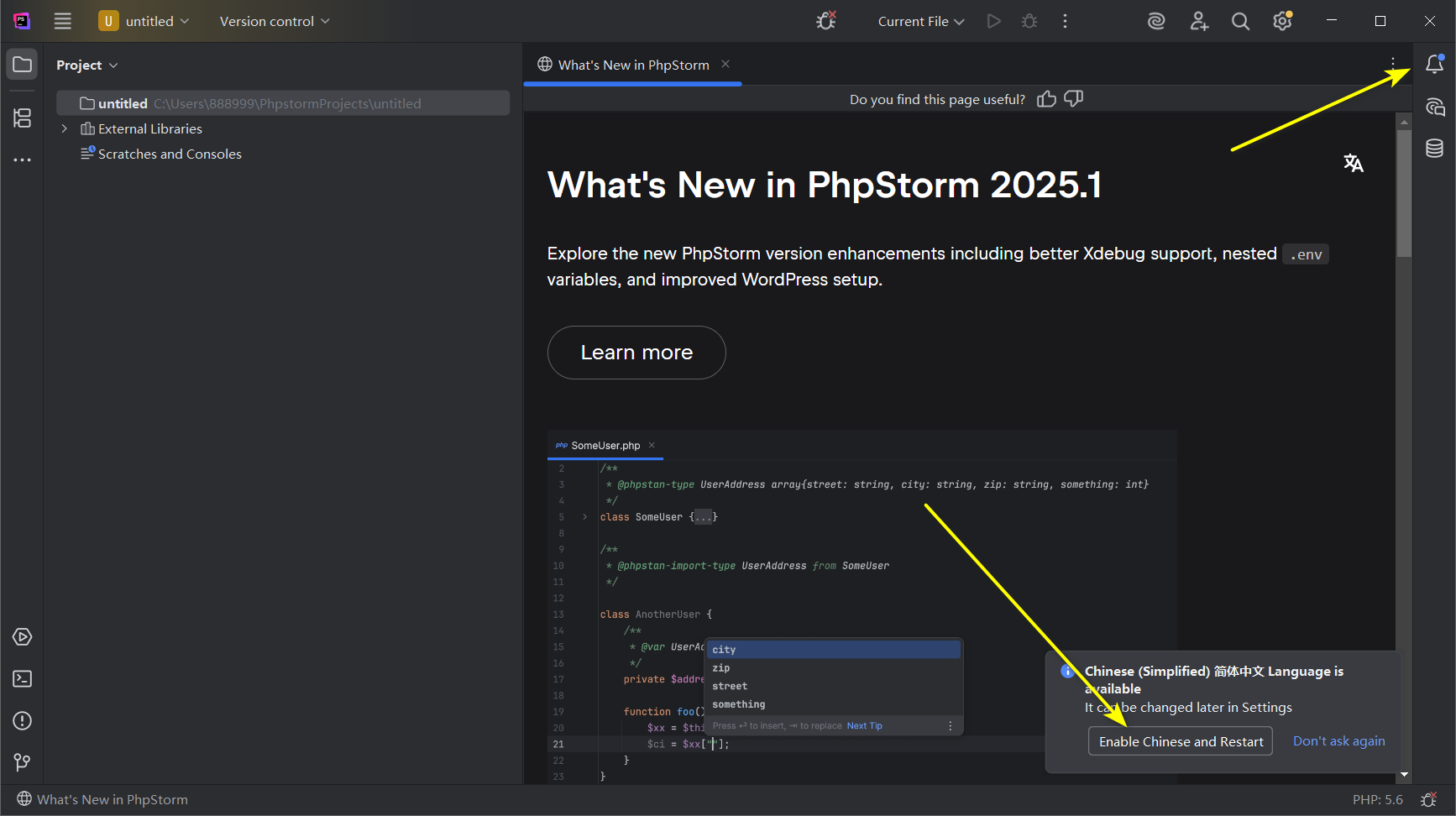Click Enable Chinese and Restart

[1181, 741]
